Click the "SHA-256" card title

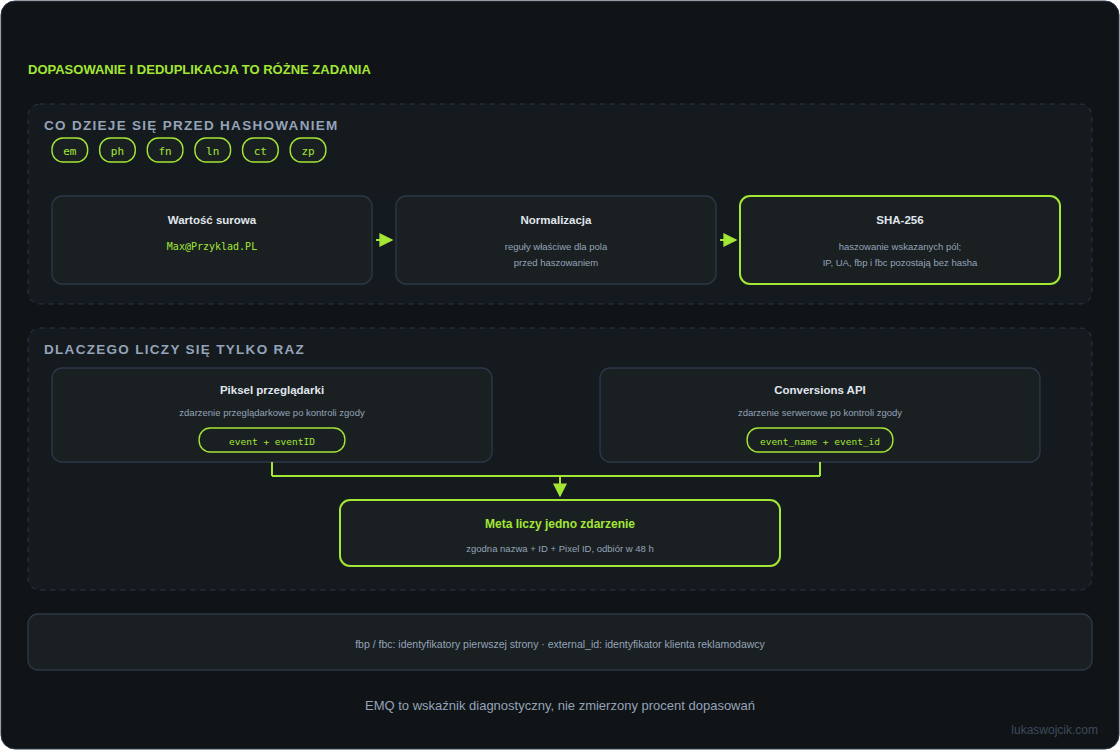pyautogui.click(x=900, y=220)
